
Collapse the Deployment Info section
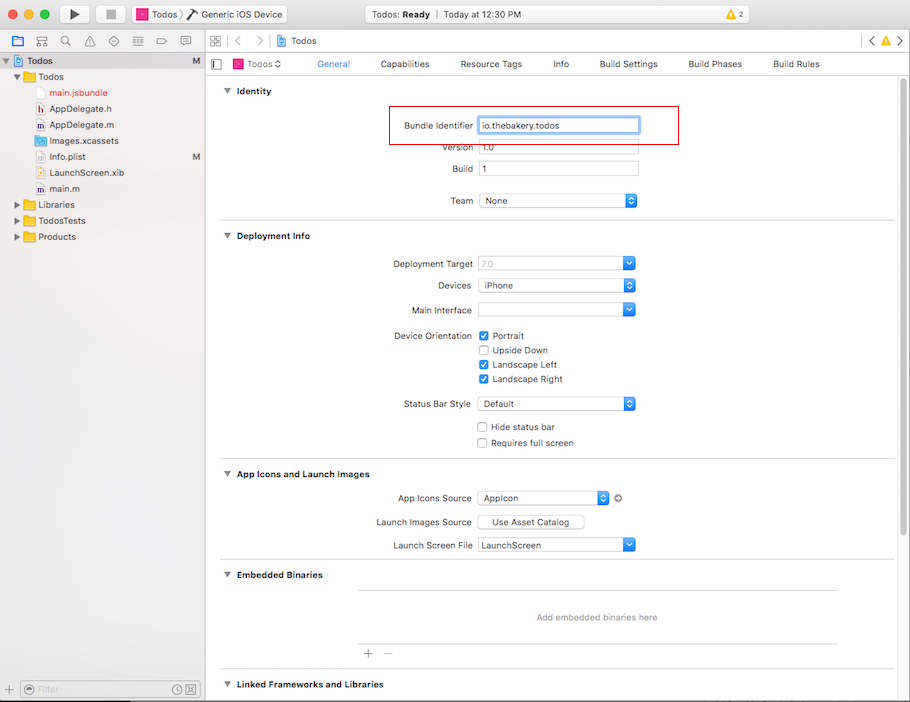[228, 236]
